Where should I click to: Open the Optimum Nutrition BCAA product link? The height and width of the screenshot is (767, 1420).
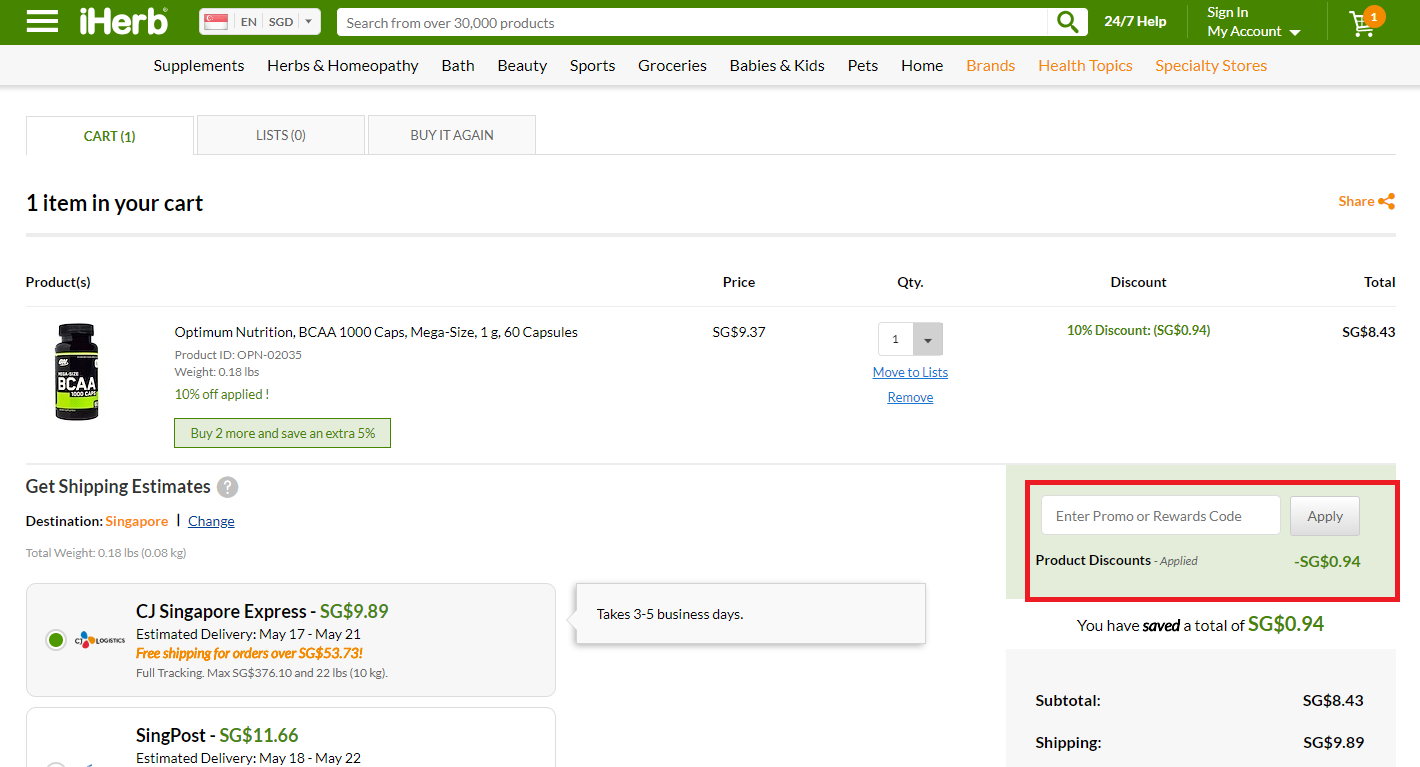pyautogui.click(x=376, y=332)
